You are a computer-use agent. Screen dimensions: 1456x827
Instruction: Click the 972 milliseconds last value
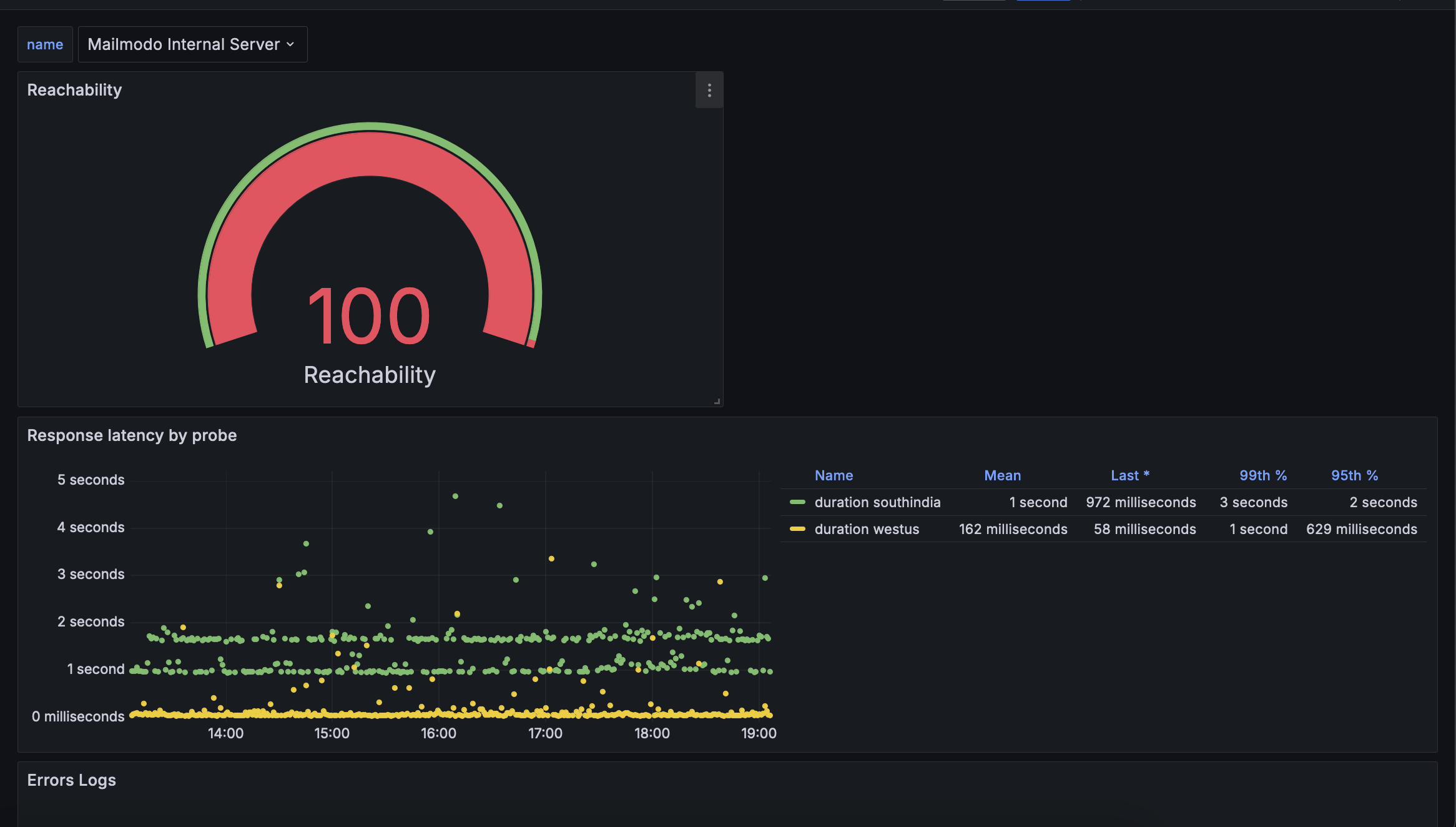pos(1141,502)
